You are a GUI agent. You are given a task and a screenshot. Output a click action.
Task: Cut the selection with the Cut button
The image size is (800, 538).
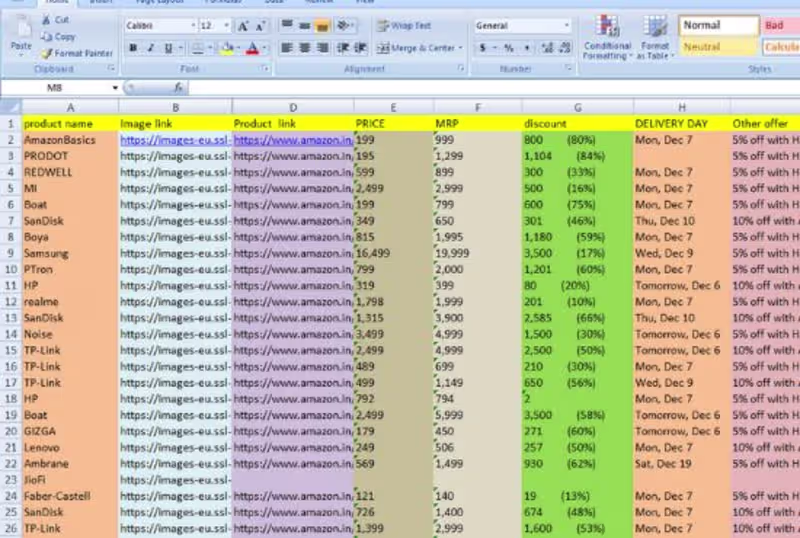click(56, 19)
